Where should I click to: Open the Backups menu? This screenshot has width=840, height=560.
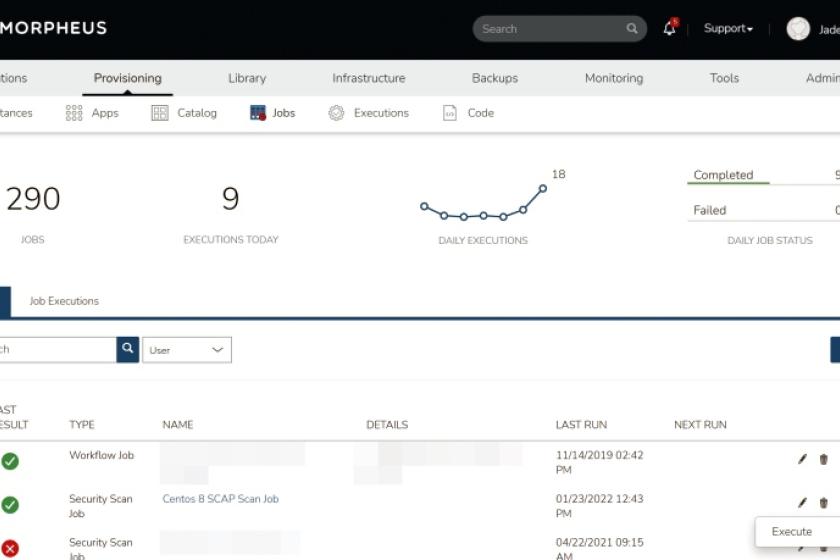click(x=495, y=78)
